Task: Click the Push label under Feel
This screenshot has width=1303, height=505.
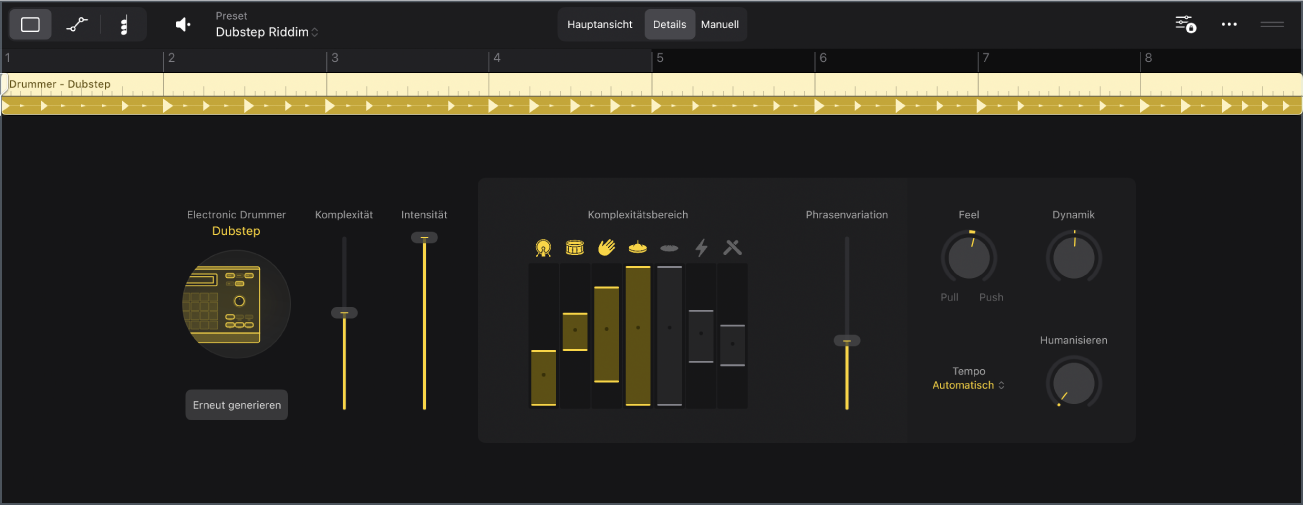Action: click(x=991, y=297)
